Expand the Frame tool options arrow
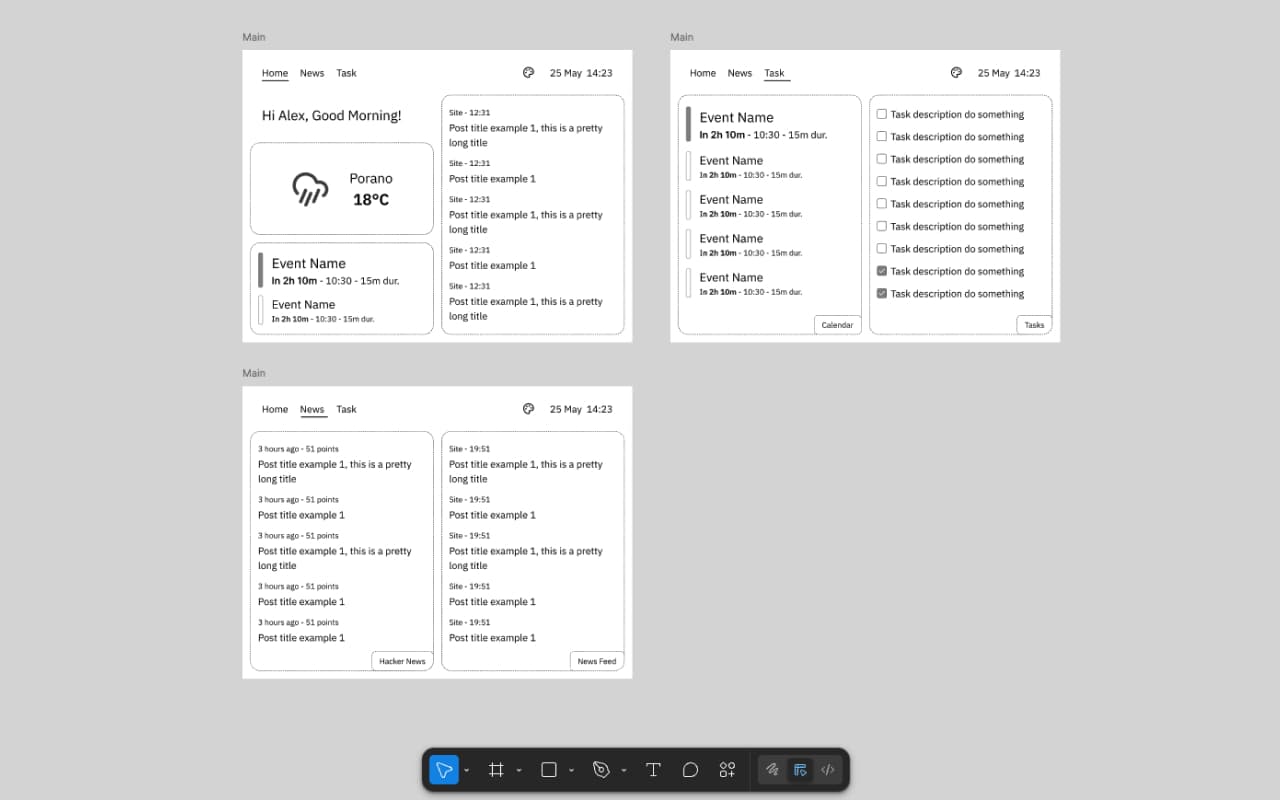 click(x=519, y=770)
